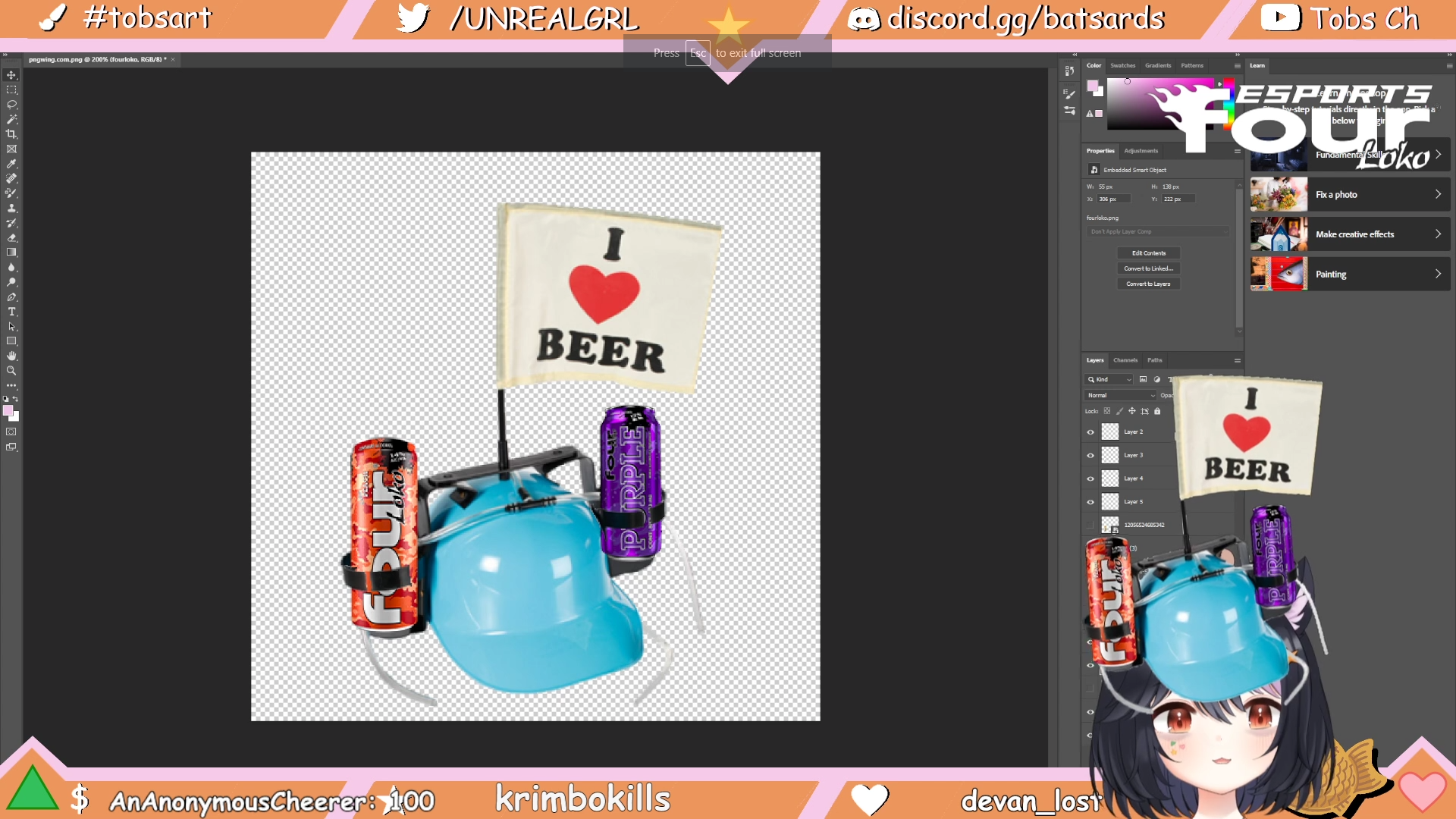Open the layer Kind filter dropdown
This screenshot has height=819, width=1456.
pos(1109,379)
